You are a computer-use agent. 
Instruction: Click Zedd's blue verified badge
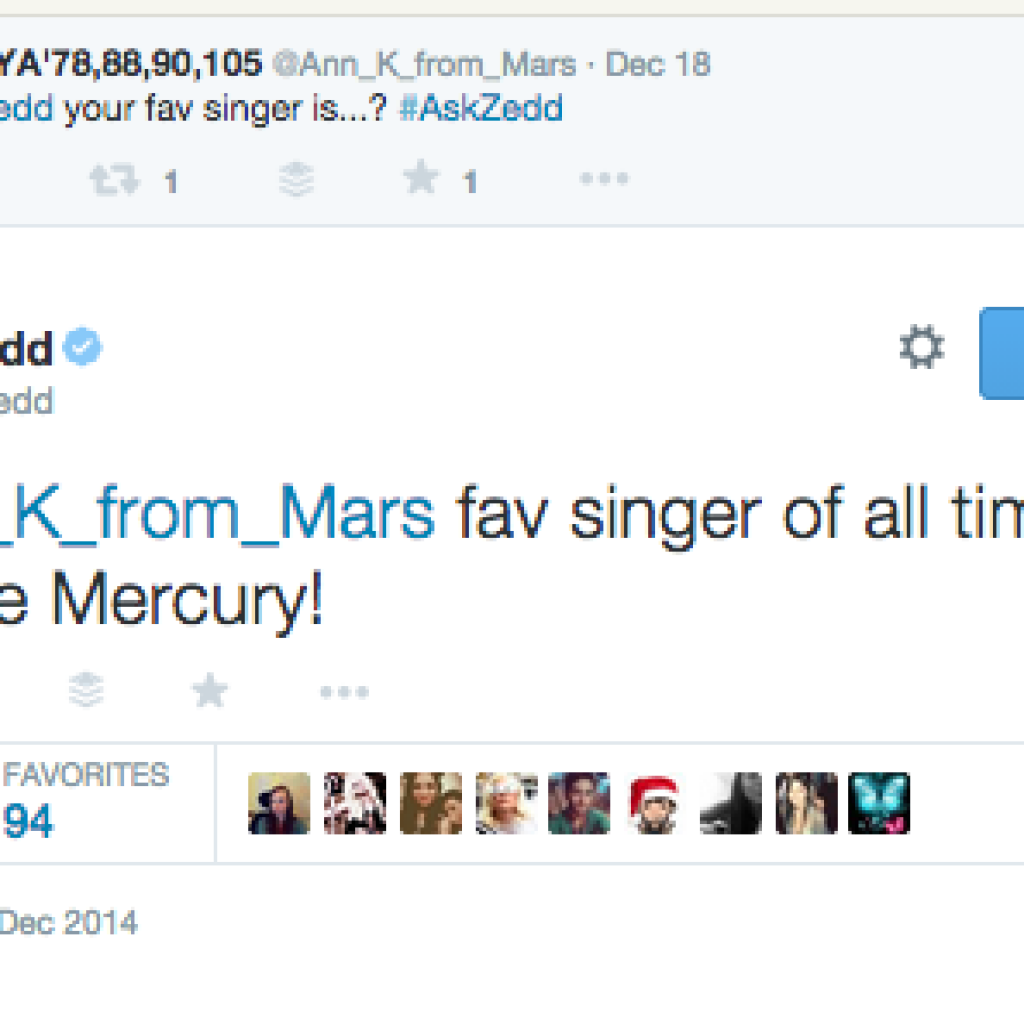pos(82,349)
